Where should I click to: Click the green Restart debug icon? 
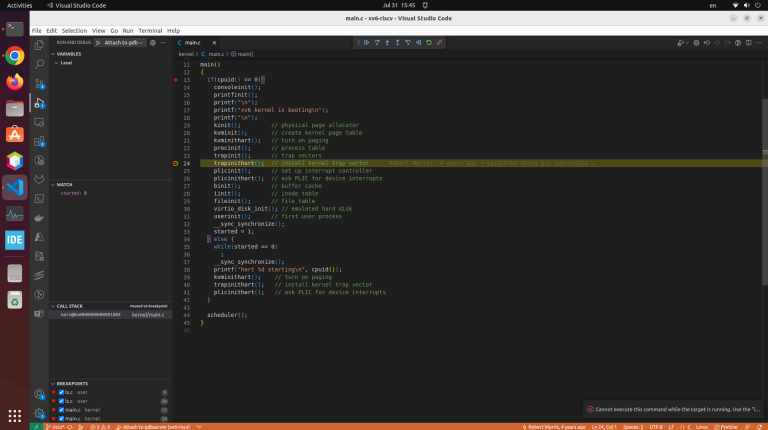(x=429, y=43)
